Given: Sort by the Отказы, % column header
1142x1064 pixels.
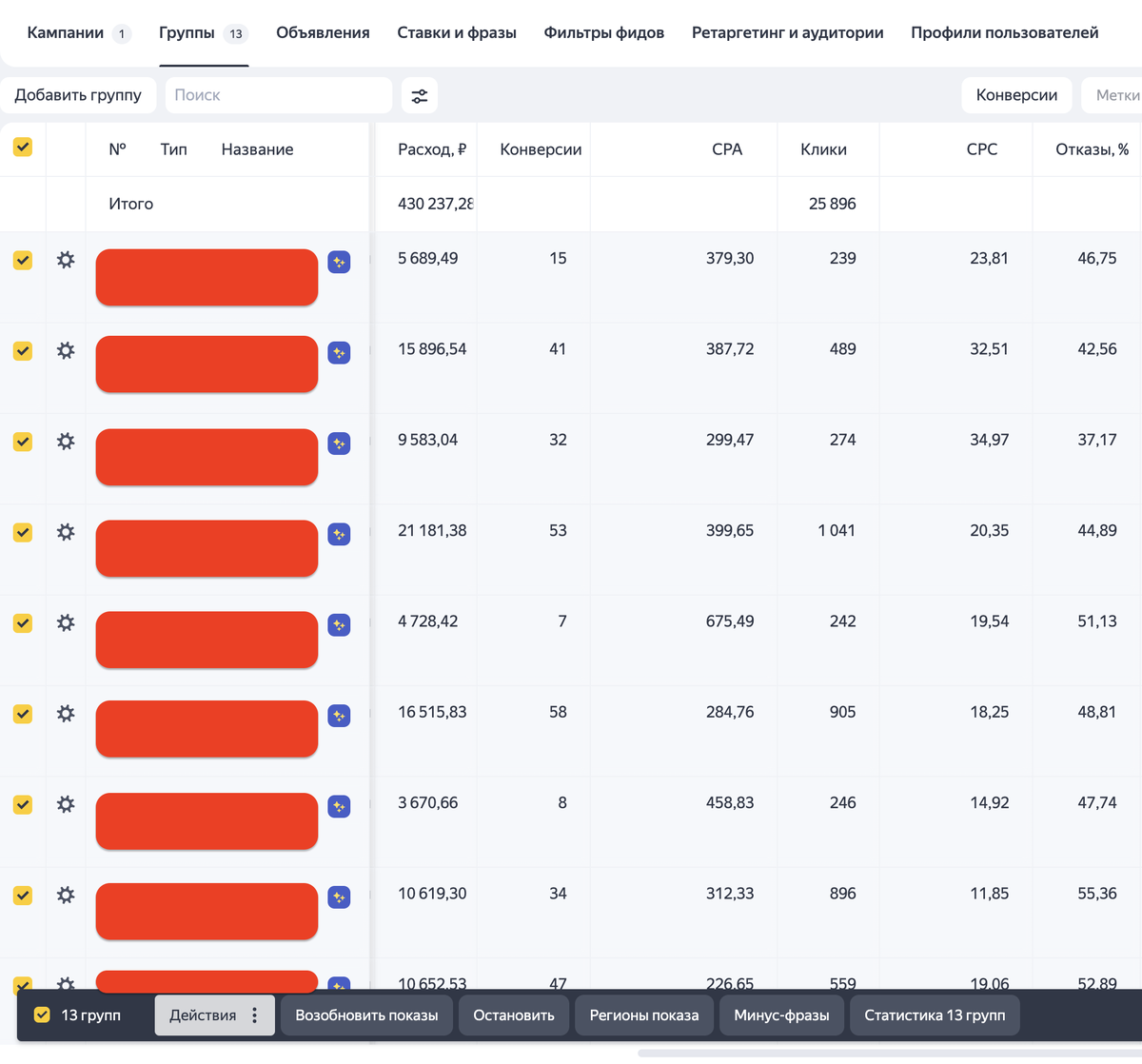Looking at the screenshot, I should [1093, 149].
